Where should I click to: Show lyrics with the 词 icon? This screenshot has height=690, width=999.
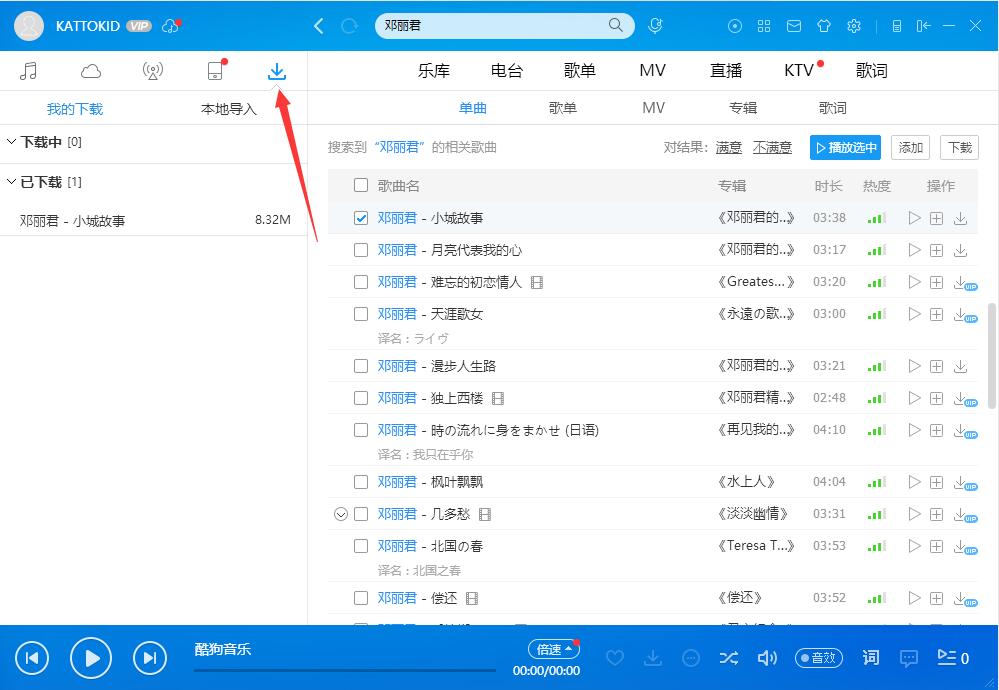[870, 658]
